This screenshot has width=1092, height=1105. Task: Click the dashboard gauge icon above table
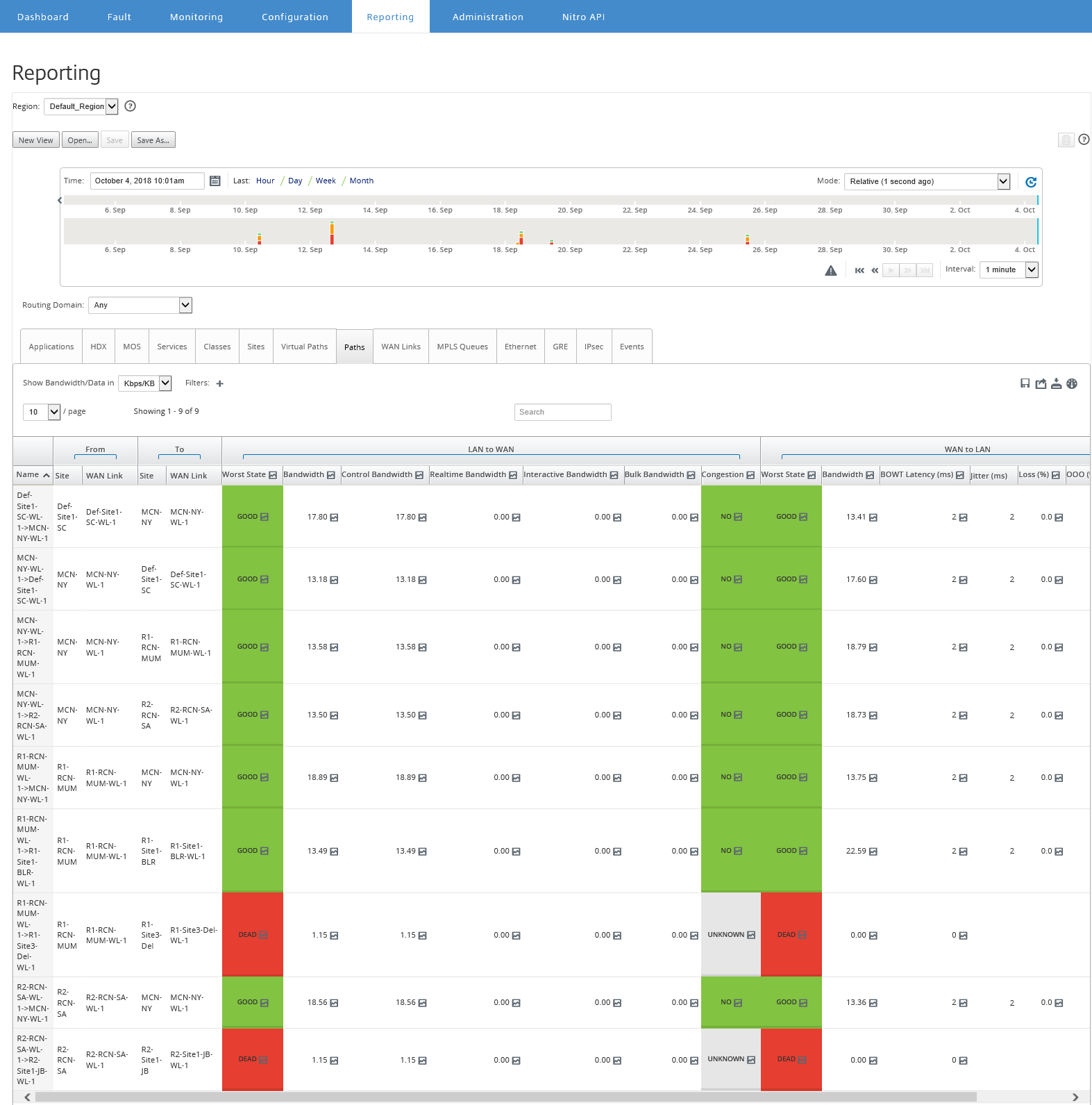(x=1072, y=383)
